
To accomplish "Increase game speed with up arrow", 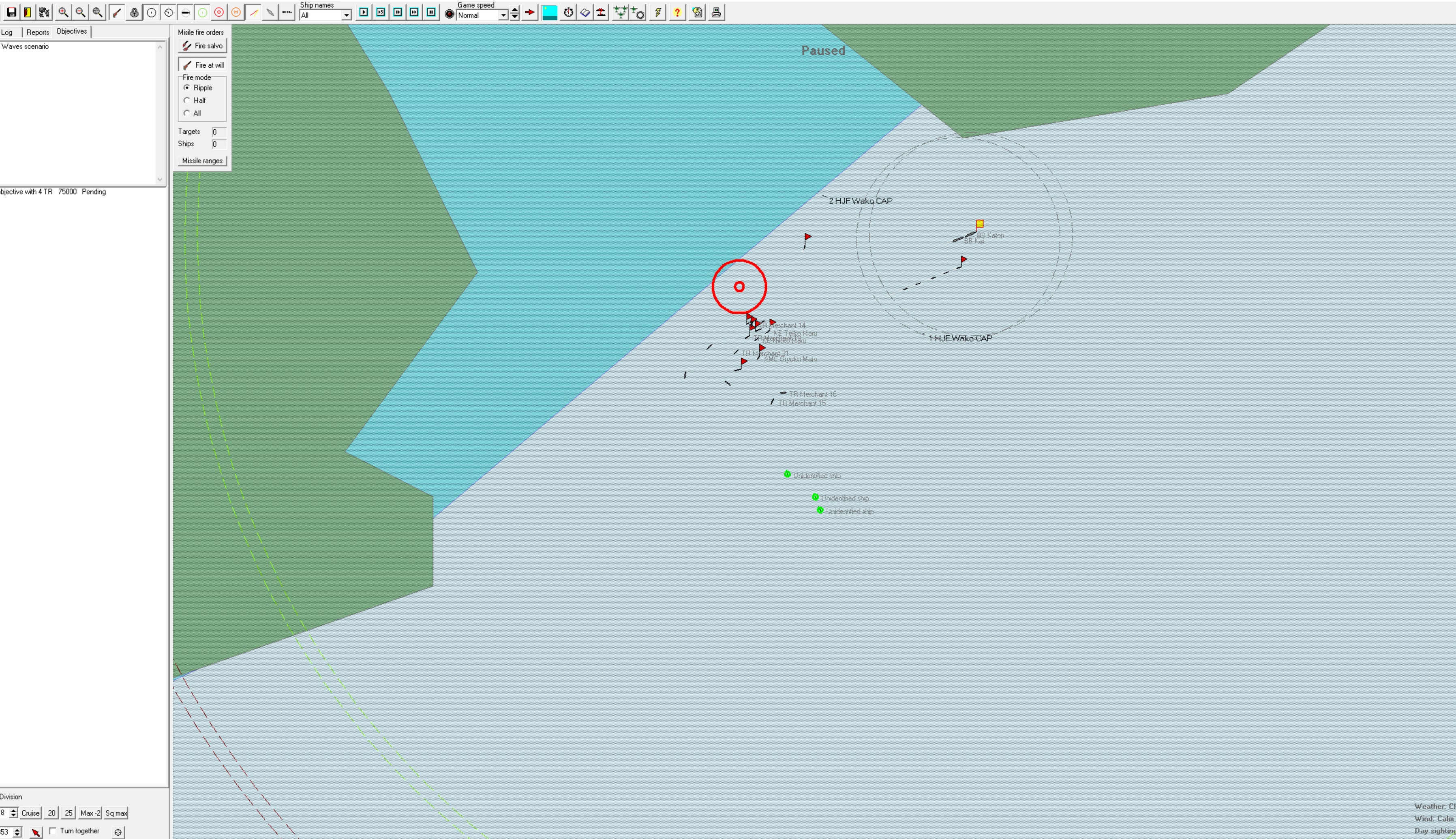I will point(514,9).
